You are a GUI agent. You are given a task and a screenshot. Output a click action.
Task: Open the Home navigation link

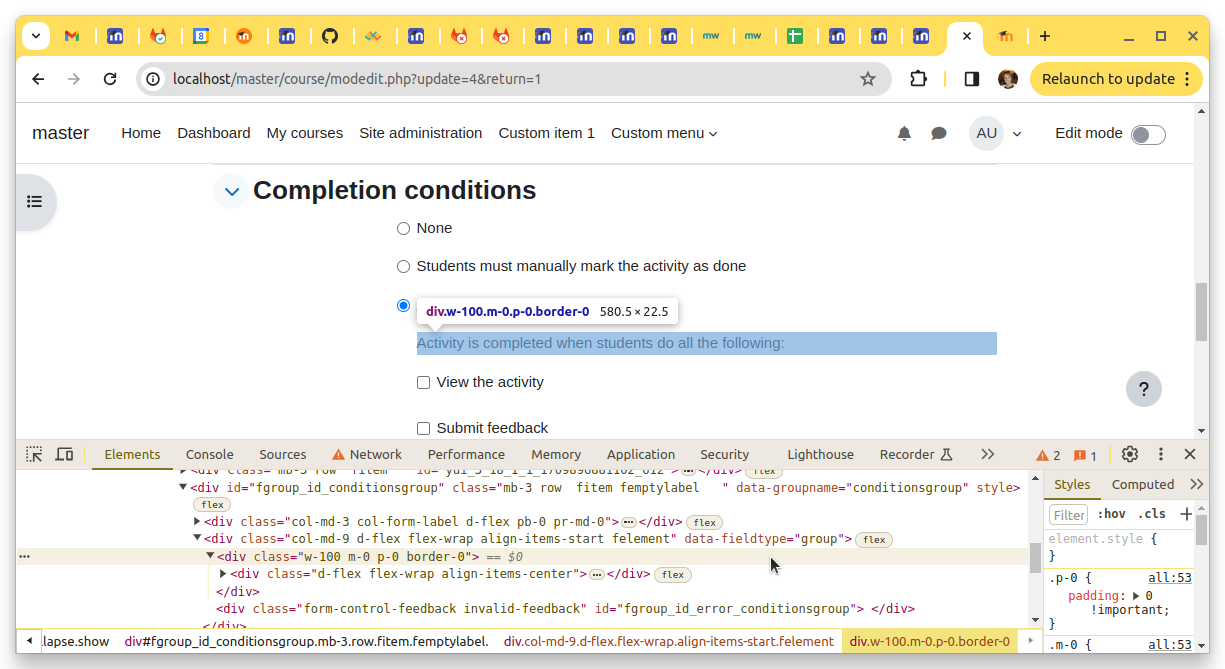point(141,133)
